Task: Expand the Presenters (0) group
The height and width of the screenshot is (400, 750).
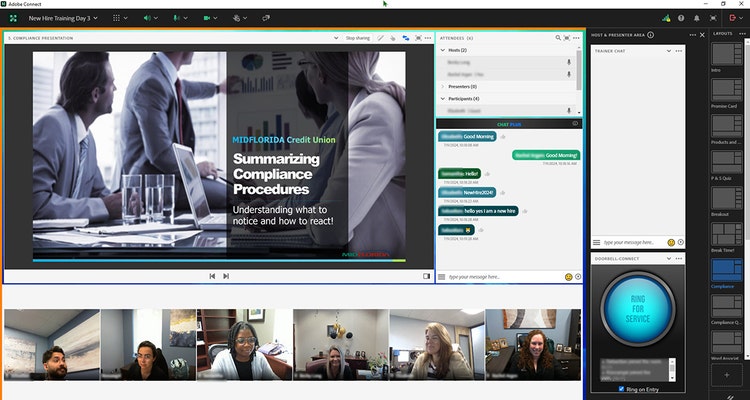Action: (442, 87)
